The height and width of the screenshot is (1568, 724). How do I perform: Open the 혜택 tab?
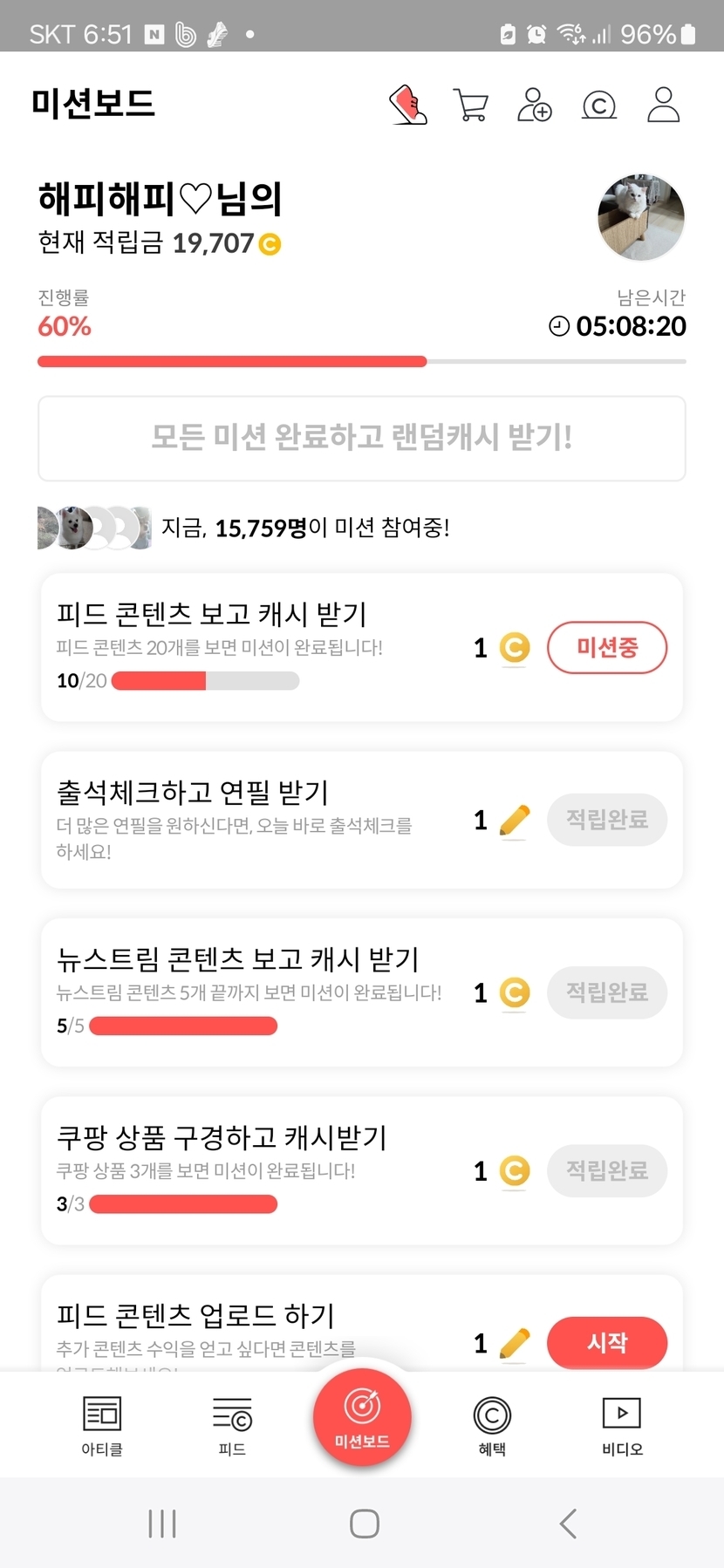[x=492, y=1425]
